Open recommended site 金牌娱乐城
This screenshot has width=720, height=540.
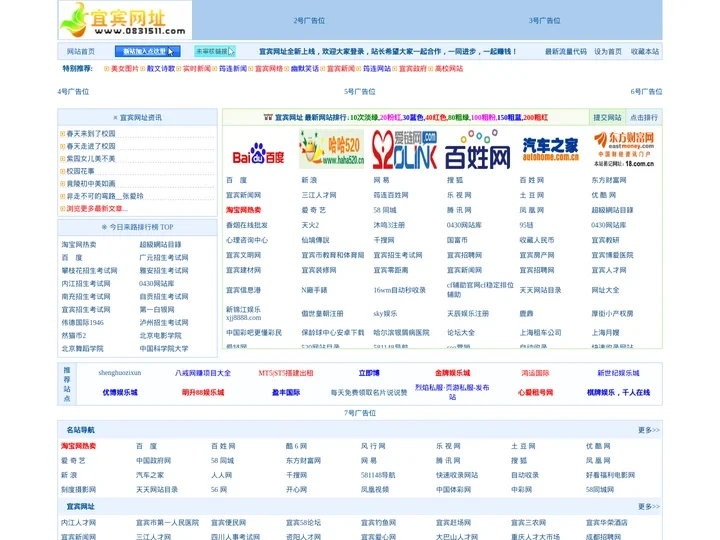tap(452, 373)
